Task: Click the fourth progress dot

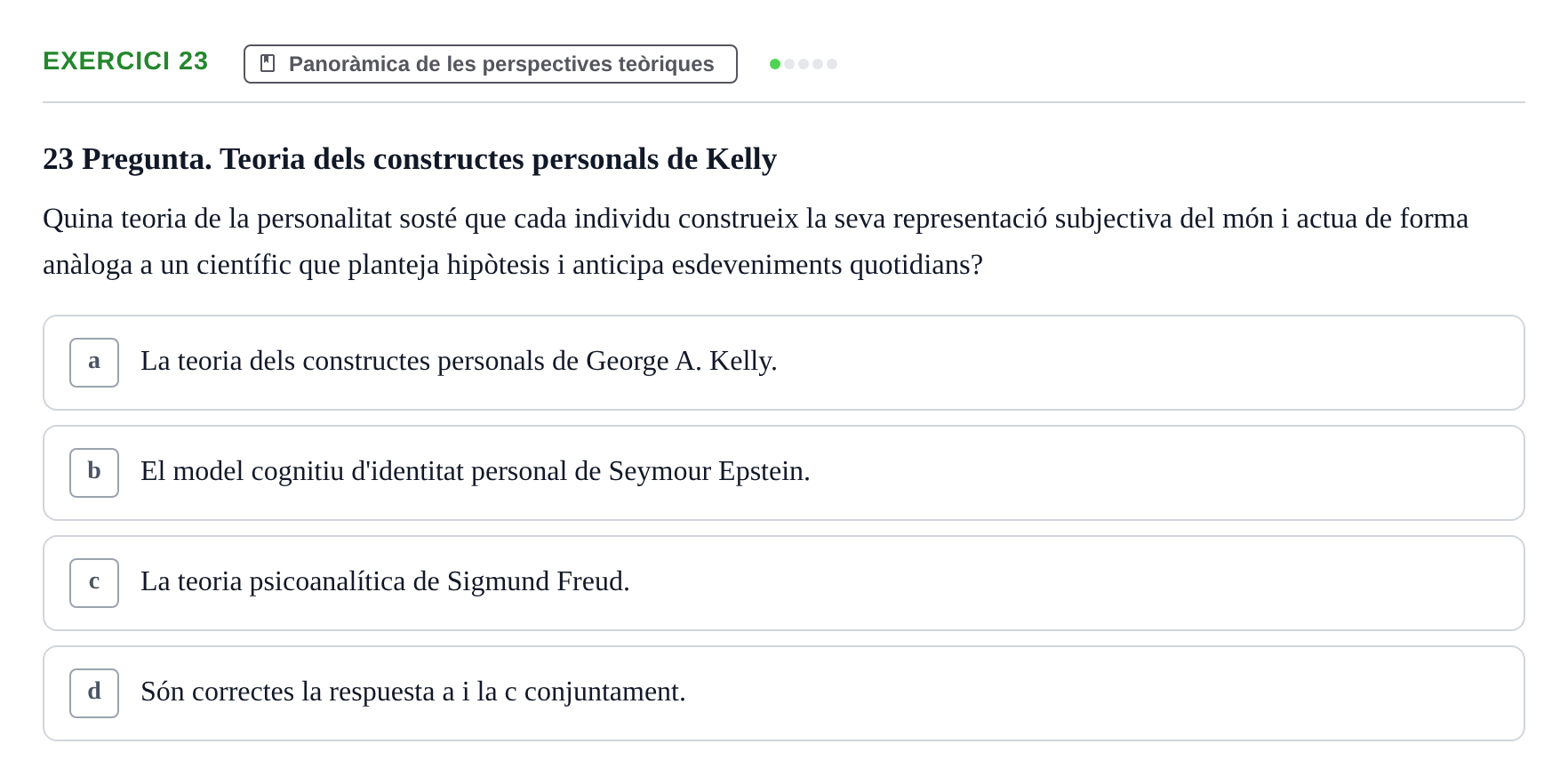Action: click(818, 64)
